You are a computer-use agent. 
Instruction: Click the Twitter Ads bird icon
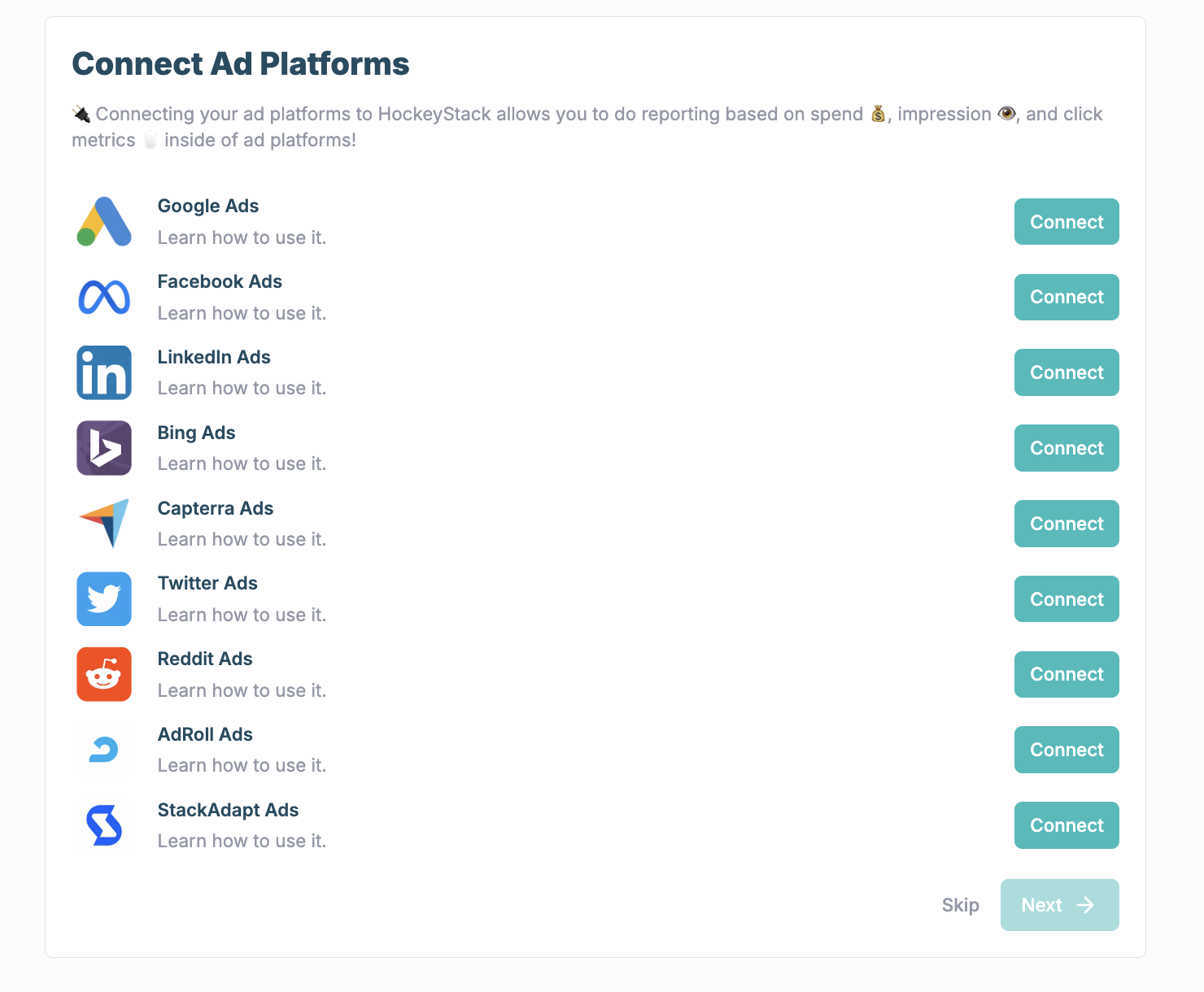pos(104,599)
